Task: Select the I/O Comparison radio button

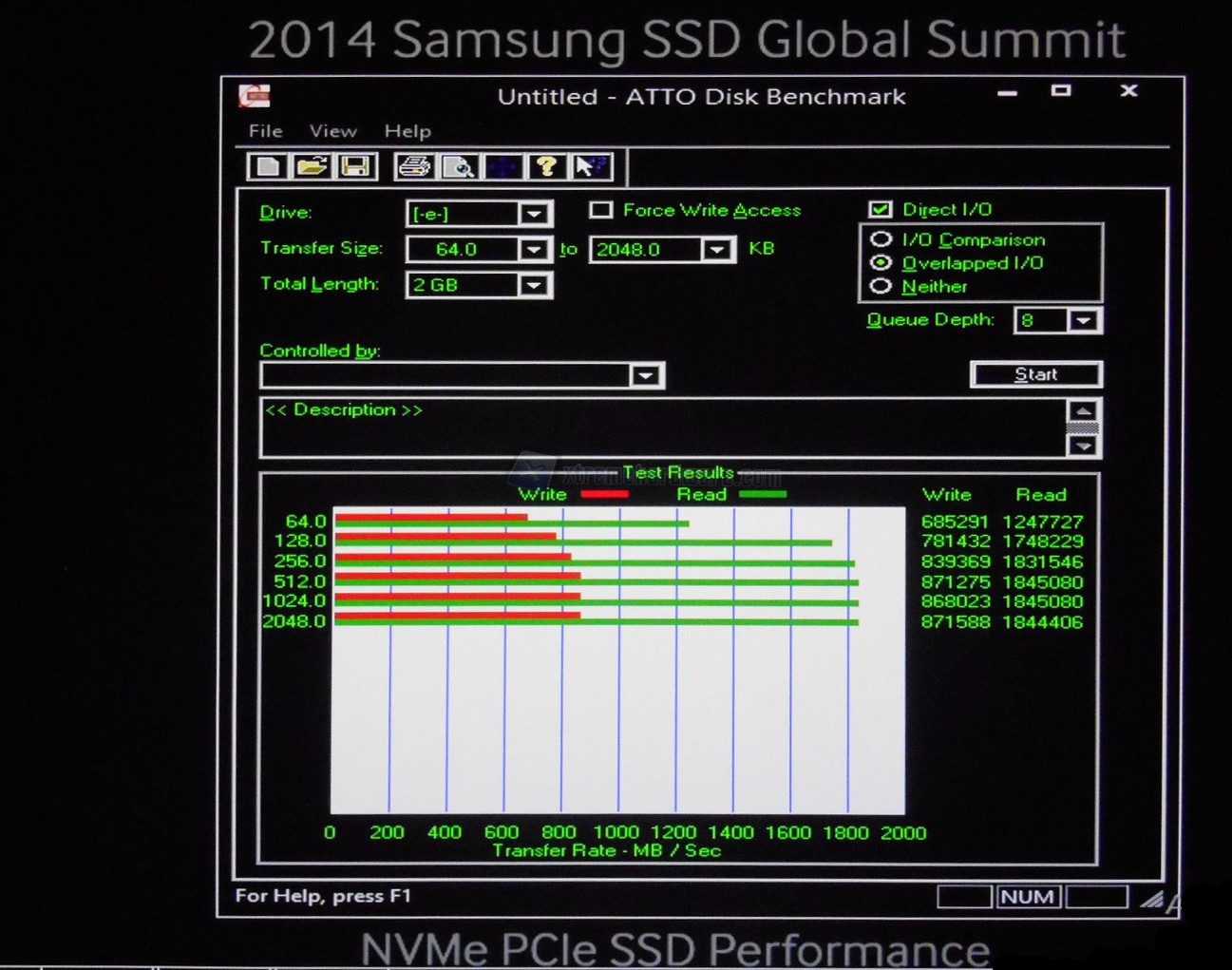Action: coord(881,239)
